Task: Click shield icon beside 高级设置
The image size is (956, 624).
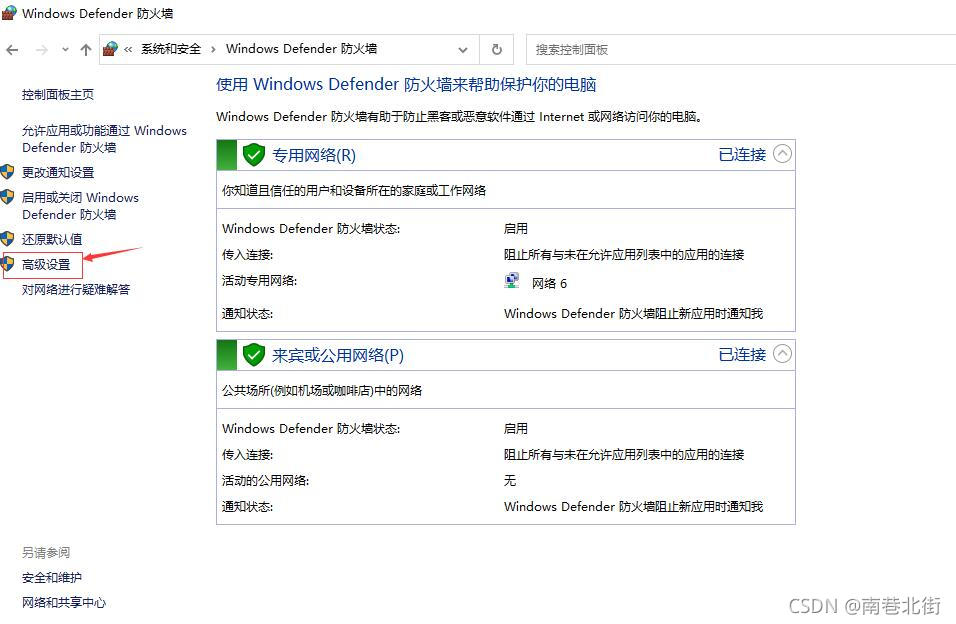Action: click(x=7, y=264)
